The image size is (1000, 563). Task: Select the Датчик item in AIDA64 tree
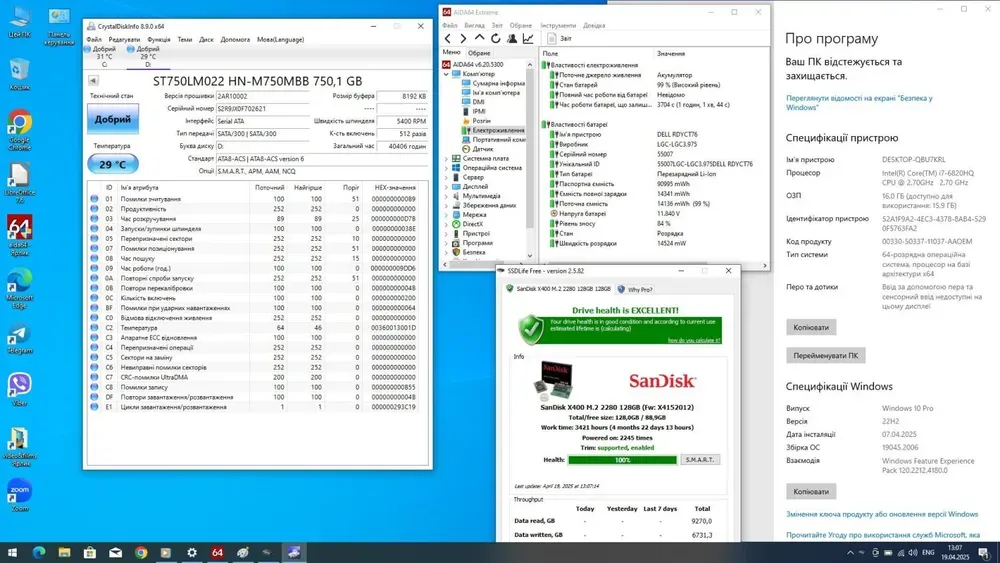482,148
